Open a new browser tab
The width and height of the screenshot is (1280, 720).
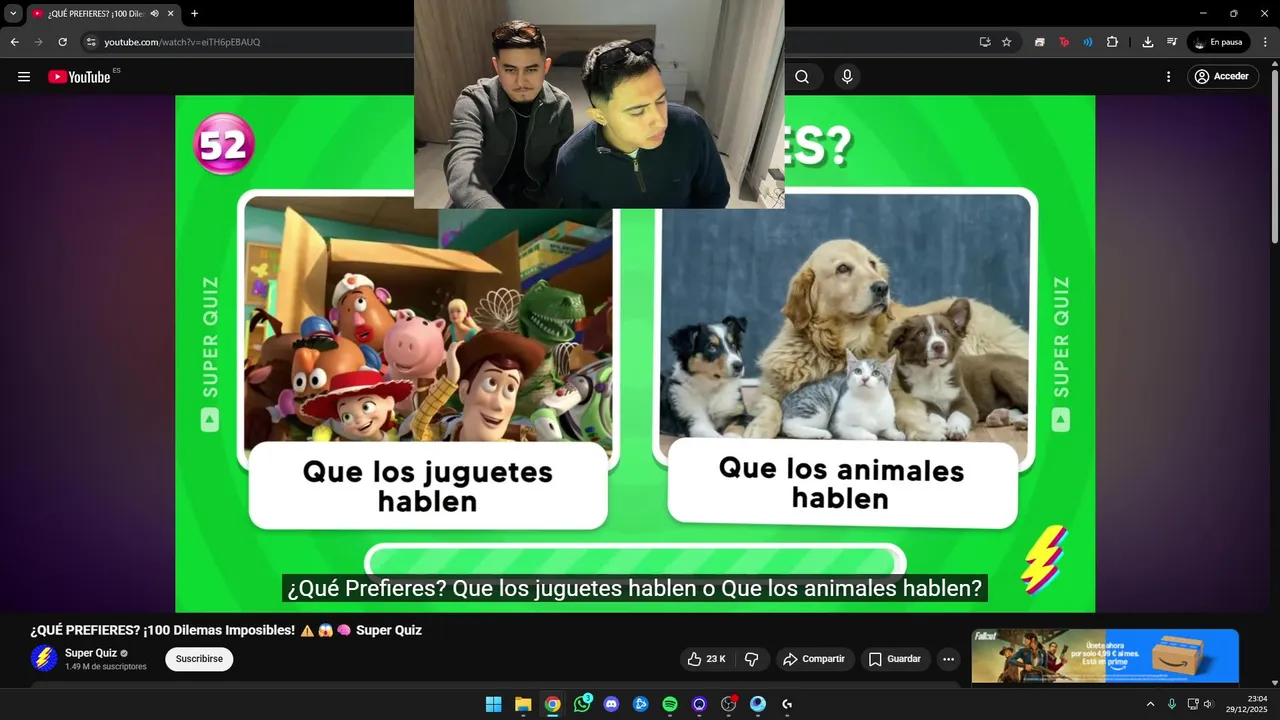194,14
